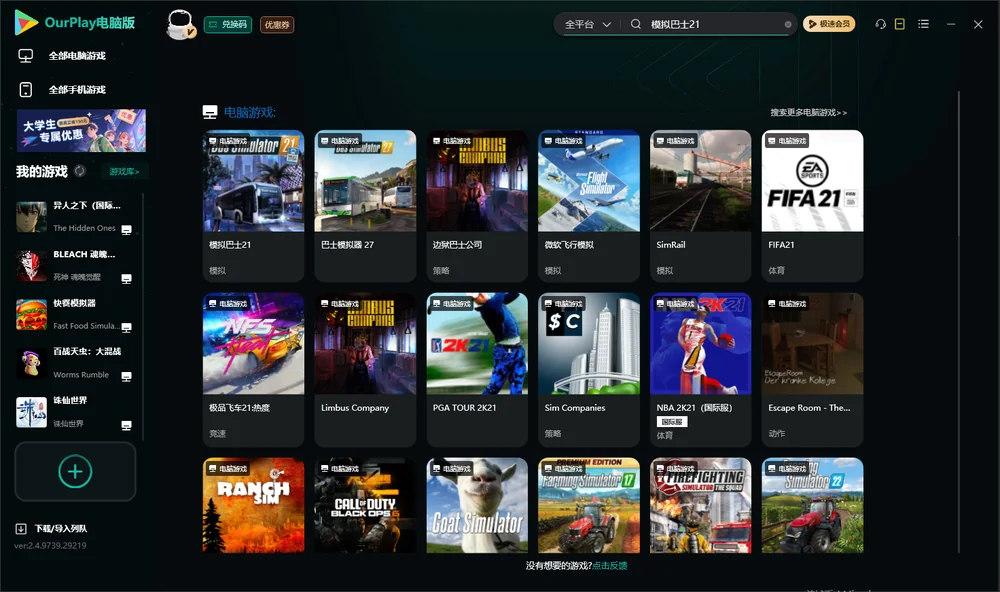Viewport: 1000px width, 592px height.
Task: Open the customer service headset icon
Action: pos(881,24)
